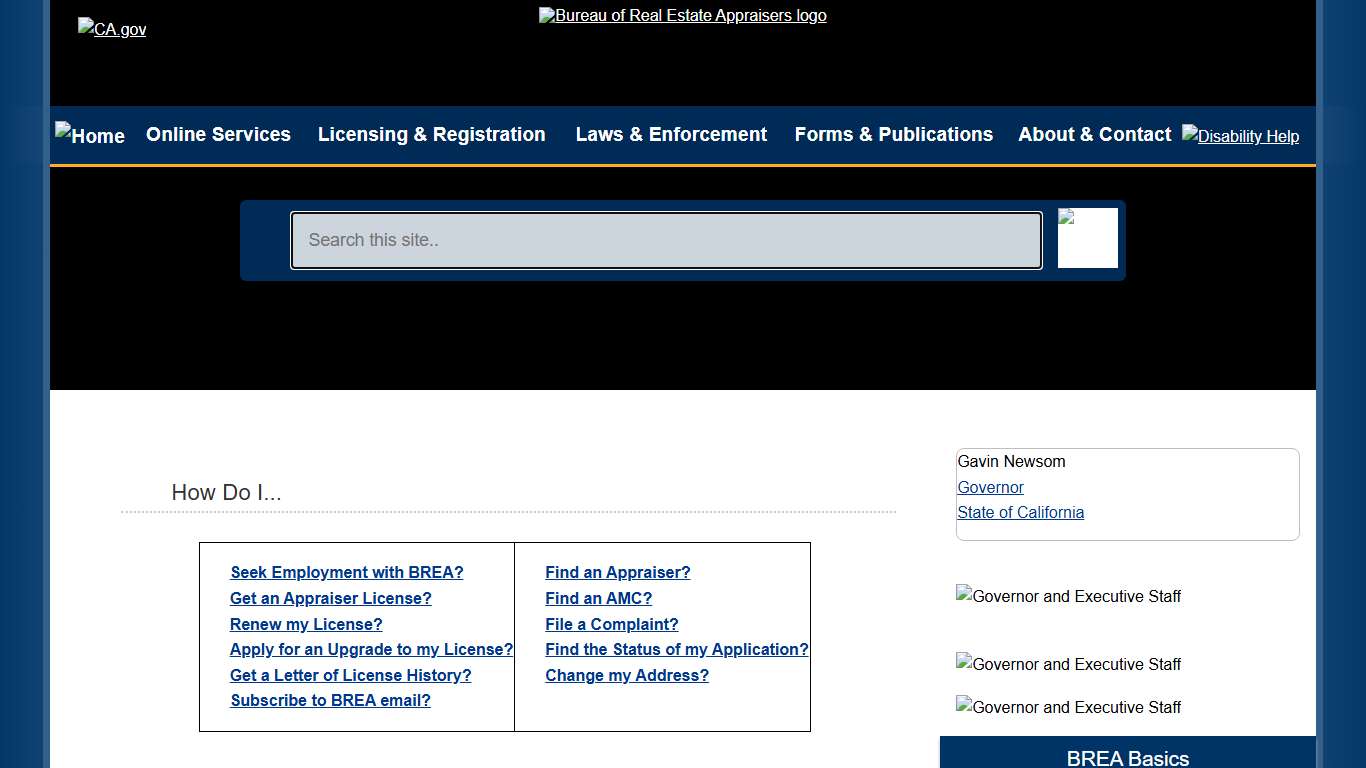Select the Renew my License link
Screen dimensions: 1366x768
306,625
